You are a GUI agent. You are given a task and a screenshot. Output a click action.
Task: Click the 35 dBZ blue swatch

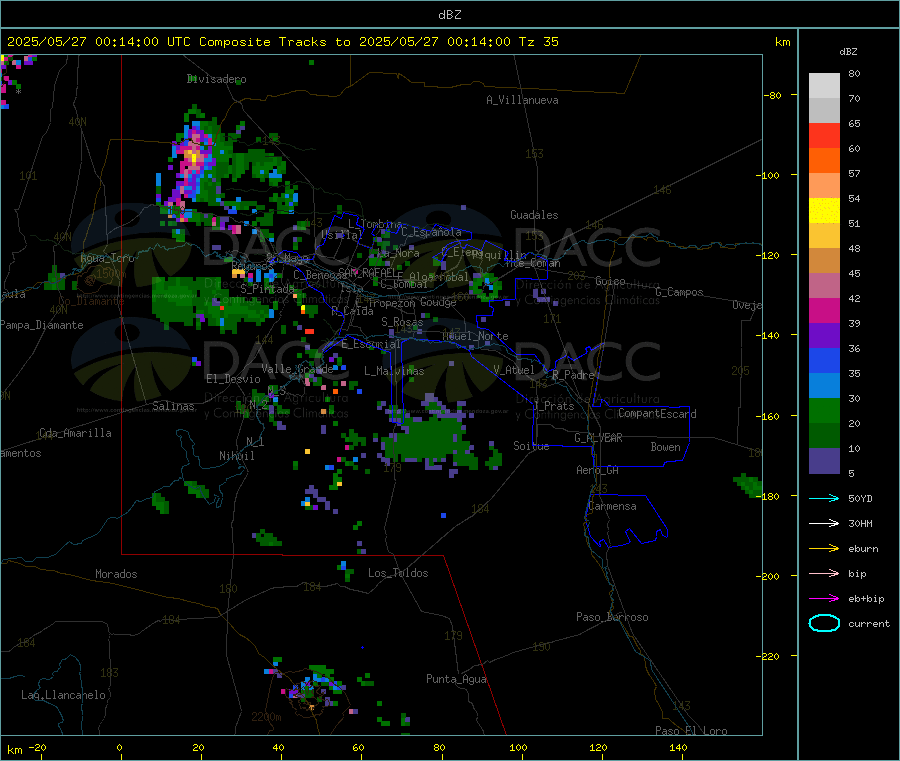[824, 361]
